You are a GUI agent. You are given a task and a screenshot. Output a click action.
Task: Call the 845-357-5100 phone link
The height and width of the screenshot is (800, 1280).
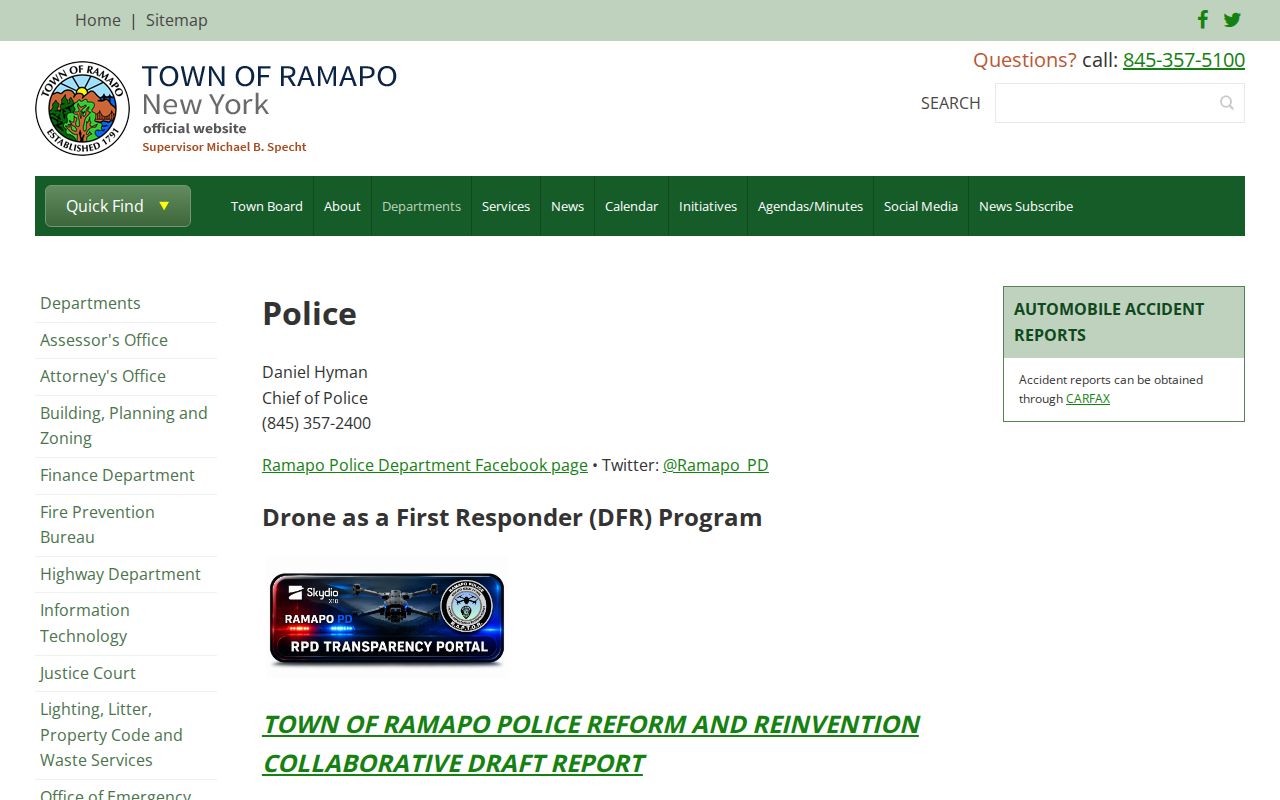tap(1184, 60)
